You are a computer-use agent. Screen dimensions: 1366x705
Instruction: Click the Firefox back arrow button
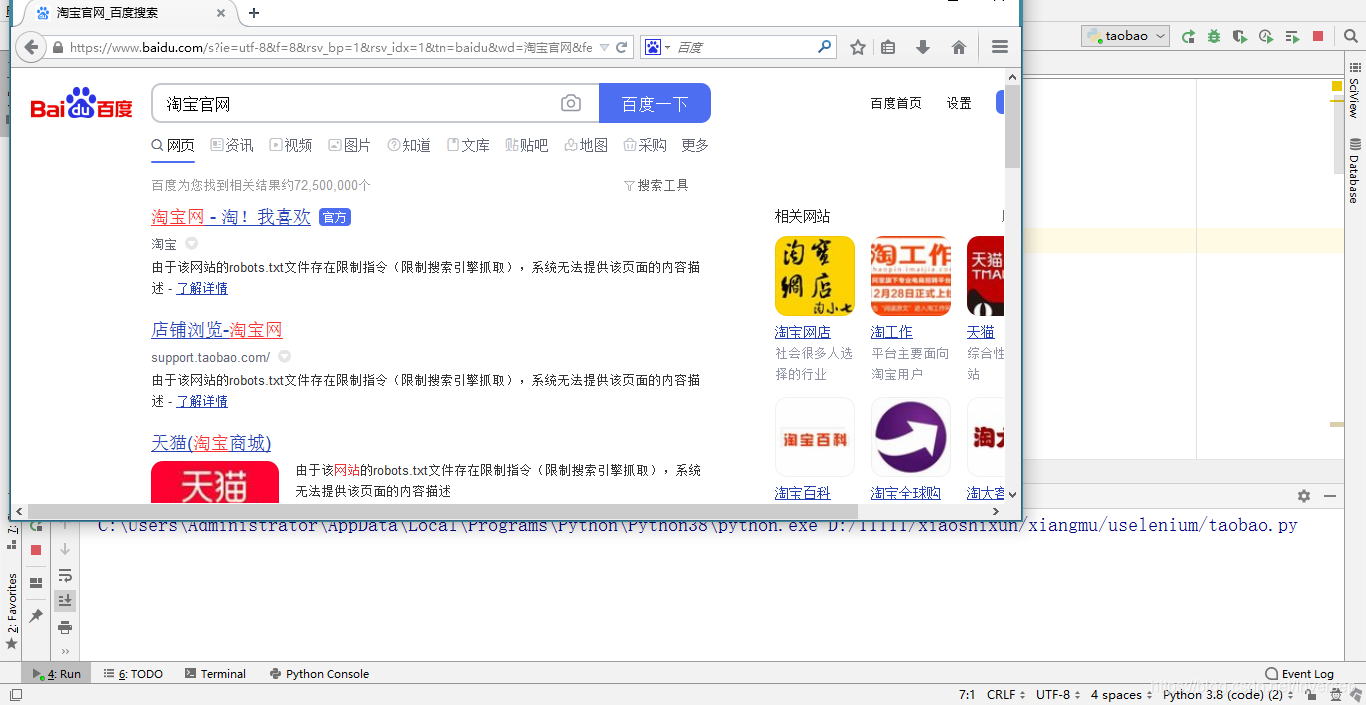pos(31,47)
